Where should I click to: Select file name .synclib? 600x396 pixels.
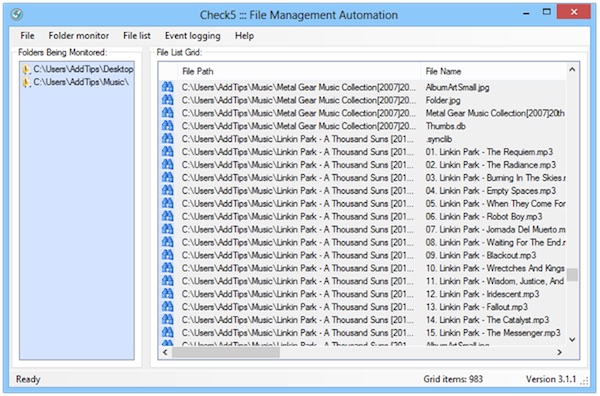click(439, 139)
